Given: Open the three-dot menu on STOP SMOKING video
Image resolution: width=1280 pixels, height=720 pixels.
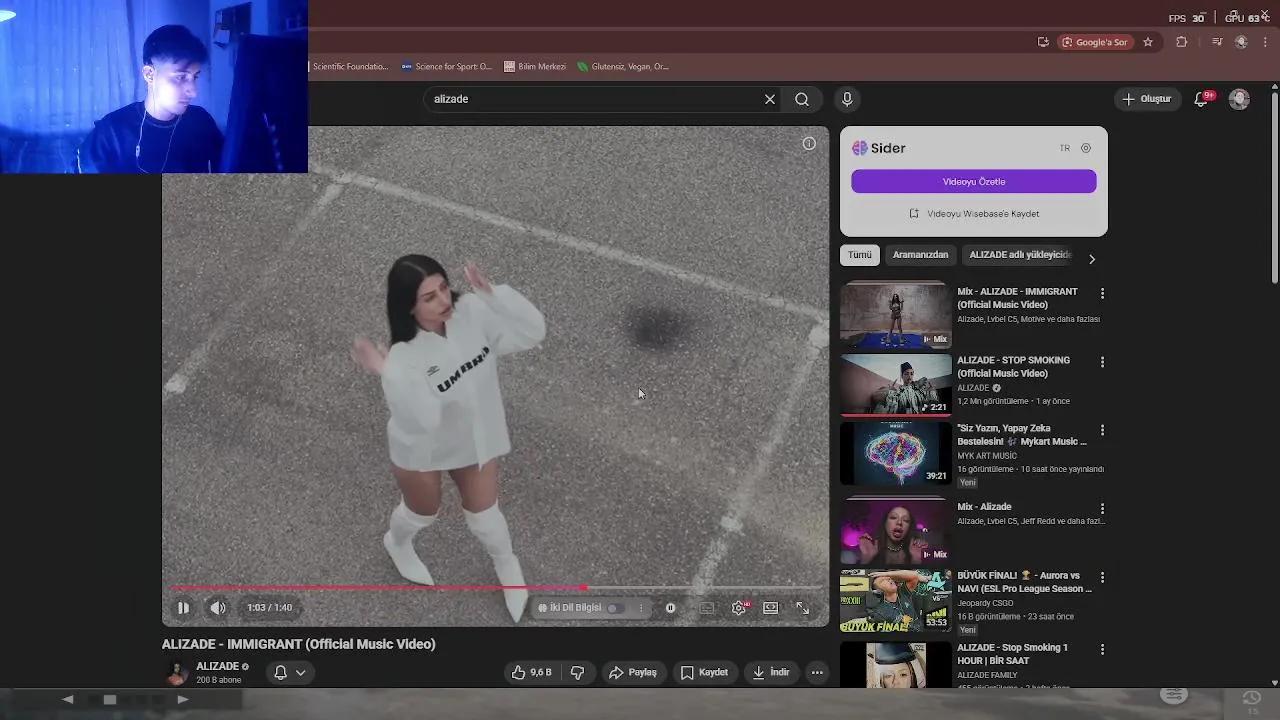Looking at the screenshot, I should [1102, 362].
